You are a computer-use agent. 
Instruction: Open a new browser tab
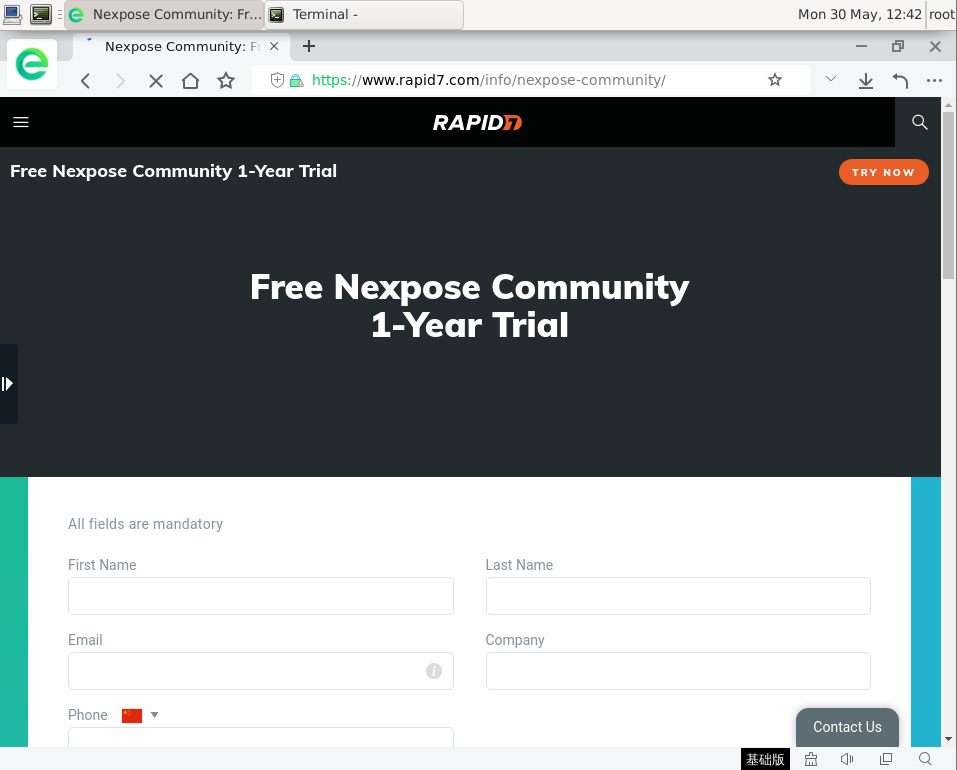(309, 46)
